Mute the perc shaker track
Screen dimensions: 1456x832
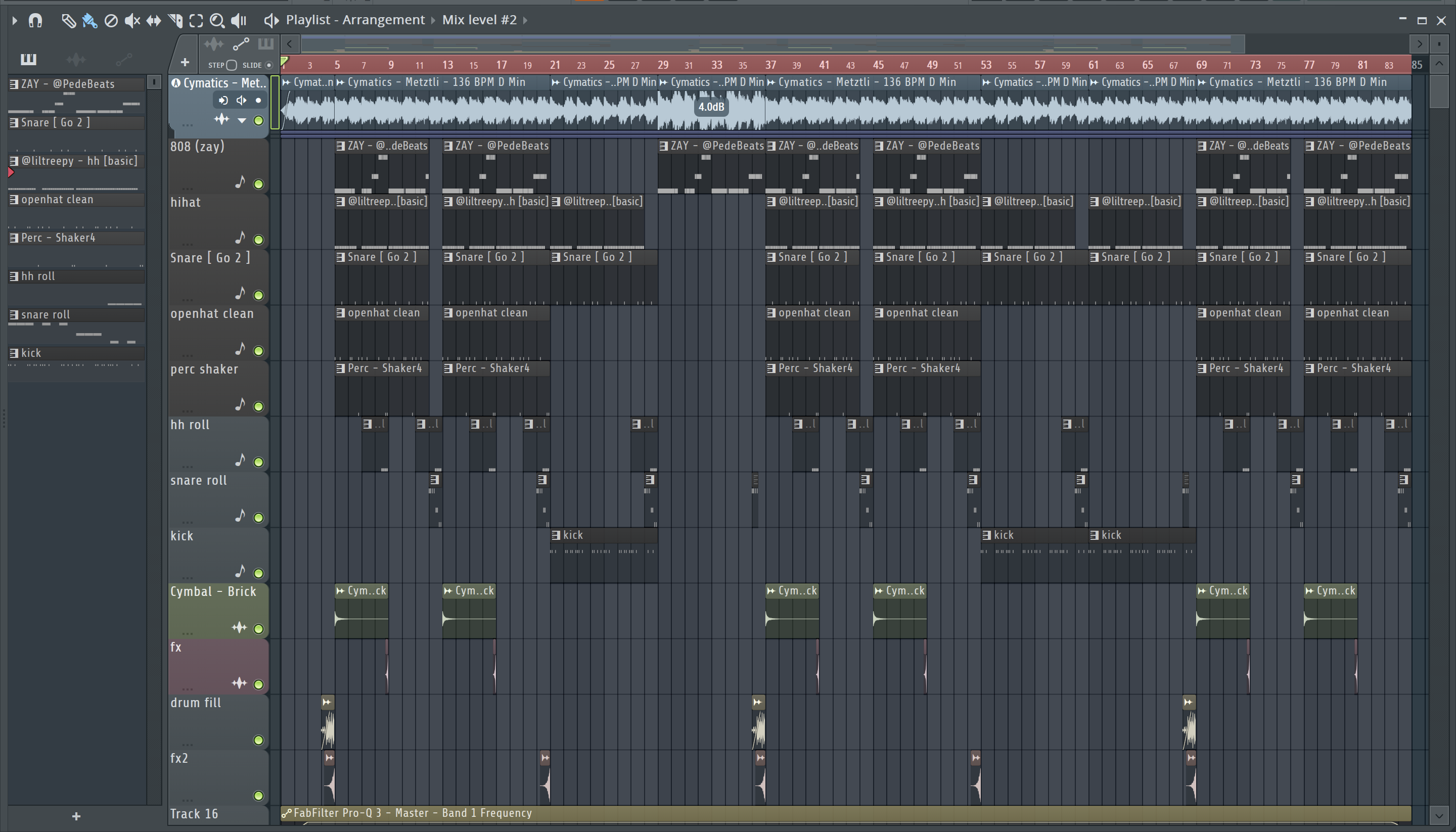coord(258,406)
